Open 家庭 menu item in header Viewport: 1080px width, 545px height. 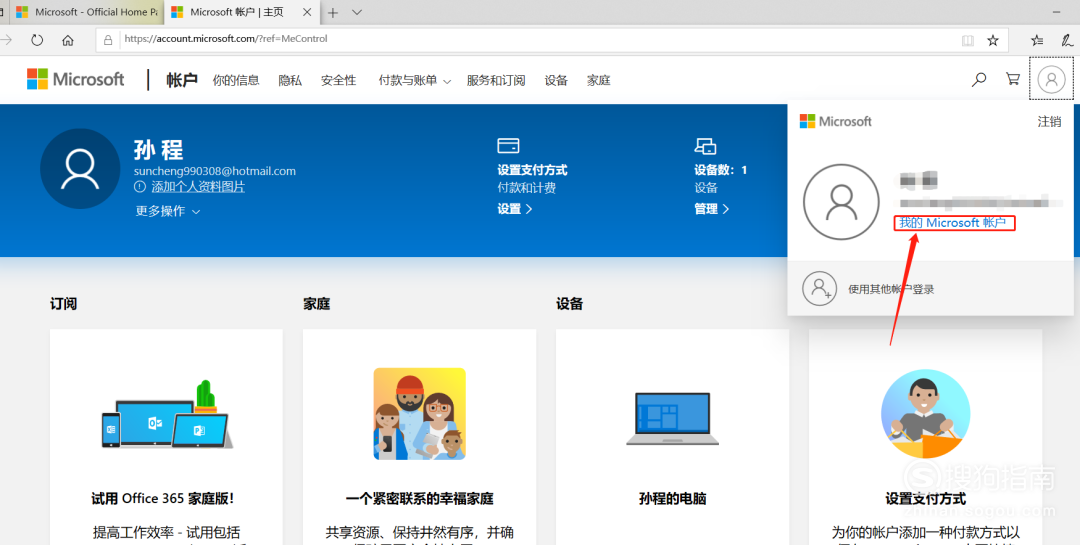(x=599, y=81)
